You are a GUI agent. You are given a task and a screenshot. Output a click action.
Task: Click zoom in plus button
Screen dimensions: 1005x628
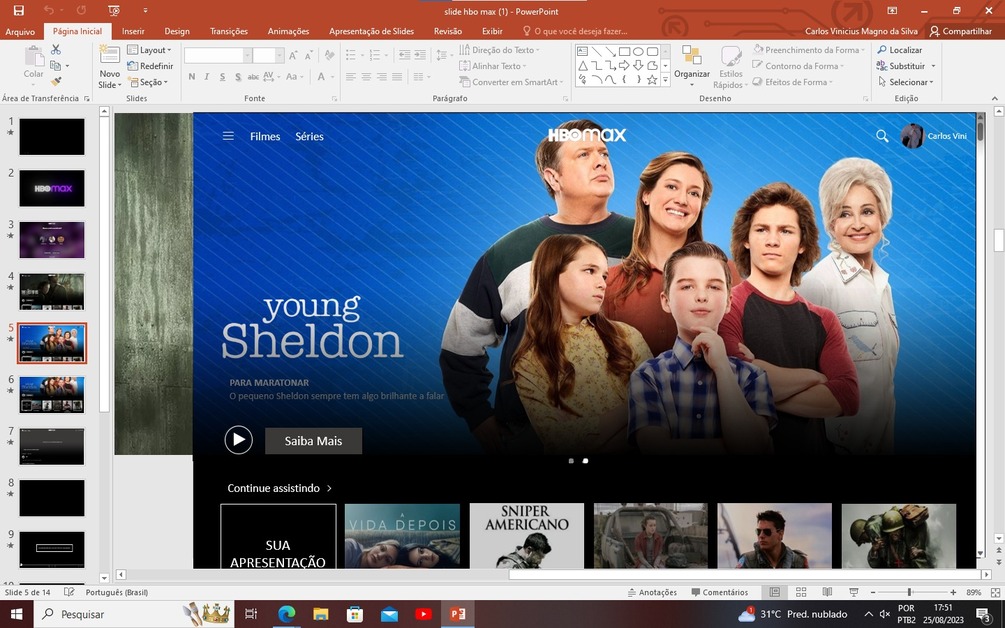(x=953, y=592)
